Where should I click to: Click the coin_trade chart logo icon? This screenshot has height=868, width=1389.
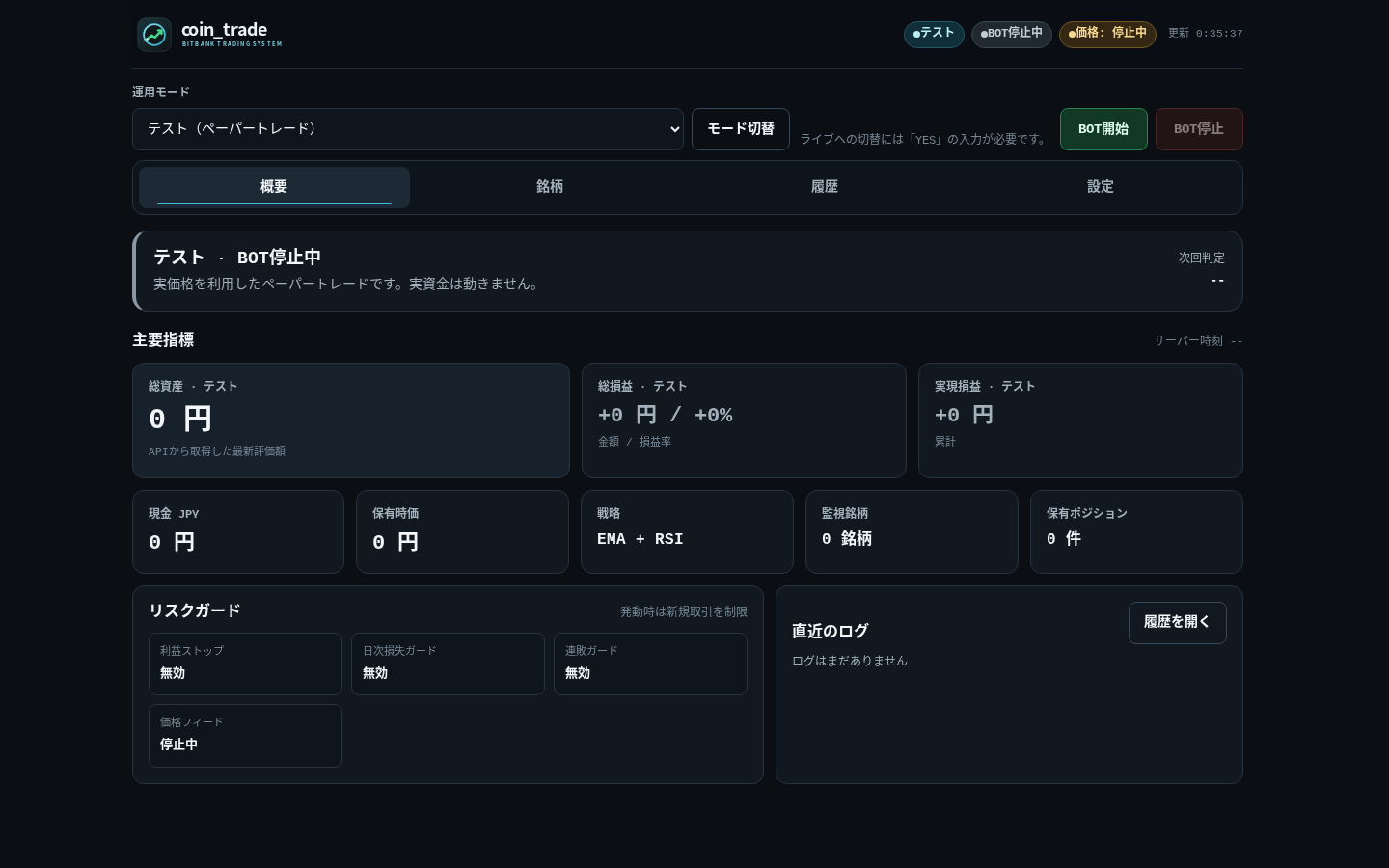[x=154, y=35]
